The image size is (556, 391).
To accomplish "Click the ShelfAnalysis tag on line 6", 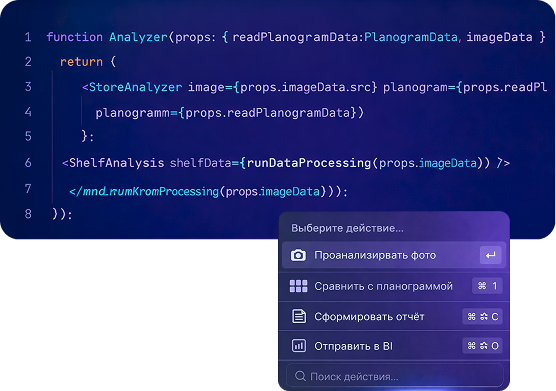I will [116, 163].
